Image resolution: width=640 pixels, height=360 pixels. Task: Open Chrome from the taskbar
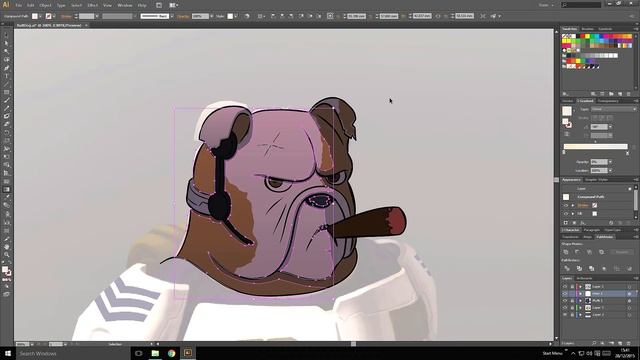coord(171,353)
